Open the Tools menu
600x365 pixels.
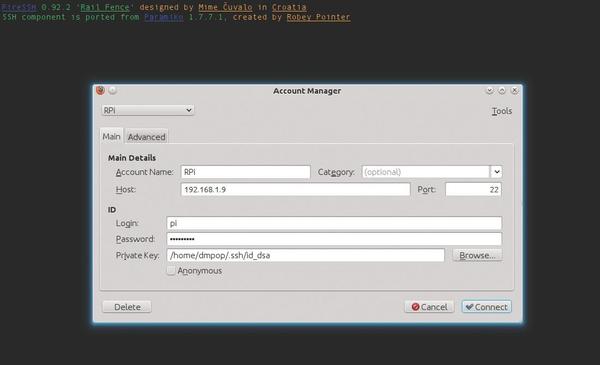tap(502, 111)
